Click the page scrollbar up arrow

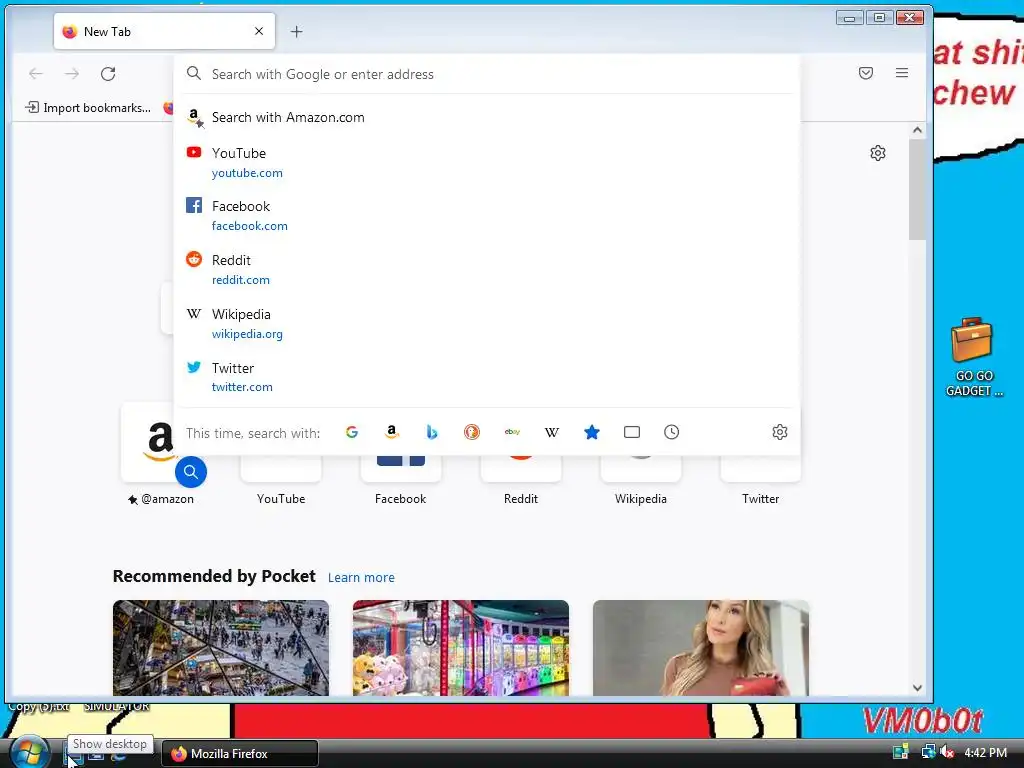click(x=917, y=130)
